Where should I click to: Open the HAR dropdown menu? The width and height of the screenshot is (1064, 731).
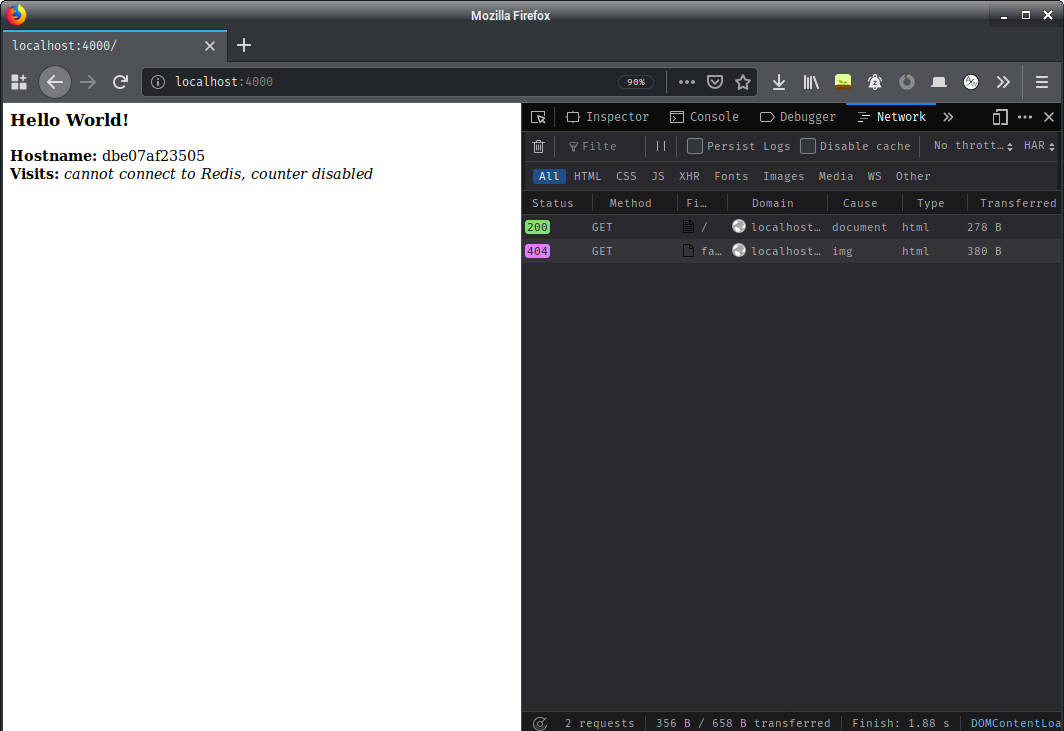[1039, 146]
